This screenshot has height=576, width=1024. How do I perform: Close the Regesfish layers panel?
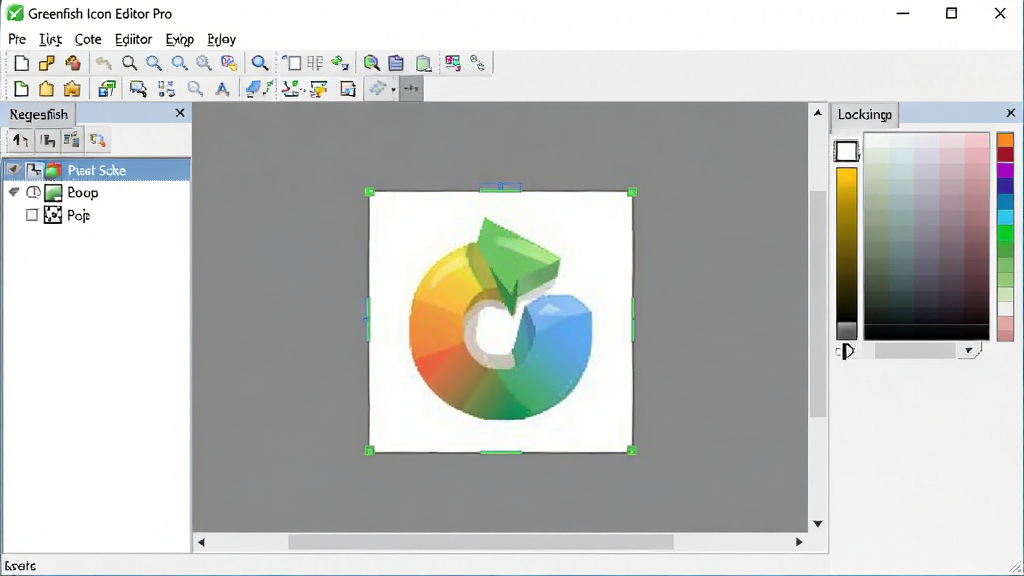tap(180, 113)
